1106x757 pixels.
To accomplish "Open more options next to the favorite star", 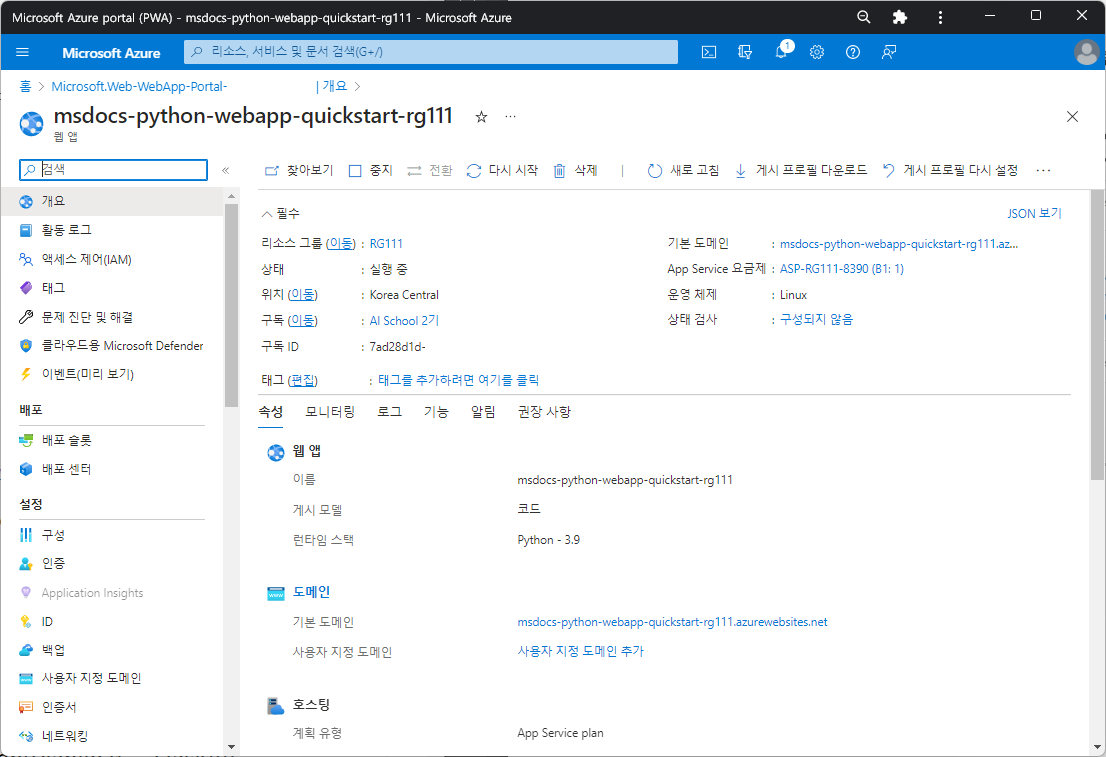I will click(511, 116).
